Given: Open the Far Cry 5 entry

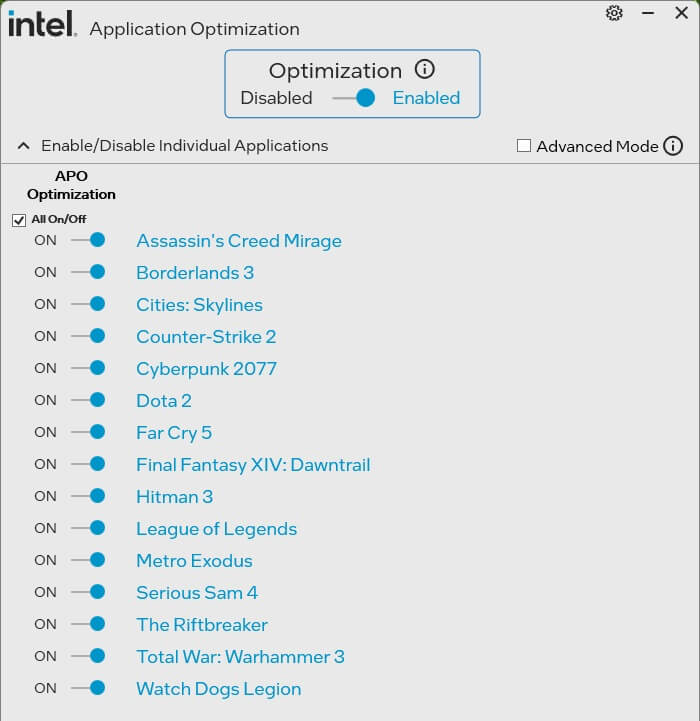Looking at the screenshot, I should click(174, 433).
